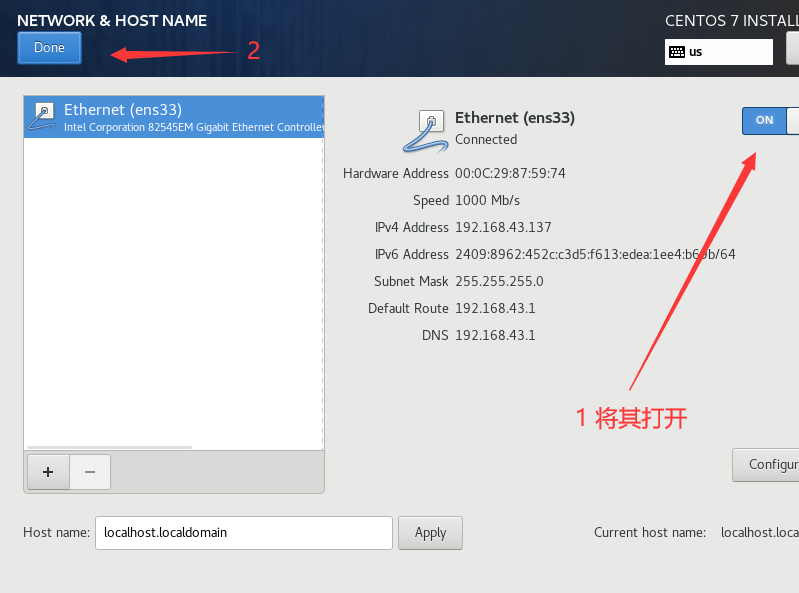Click the keyboard icon next to us
The width and height of the screenshot is (799, 593).
click(x=677, y=52)
